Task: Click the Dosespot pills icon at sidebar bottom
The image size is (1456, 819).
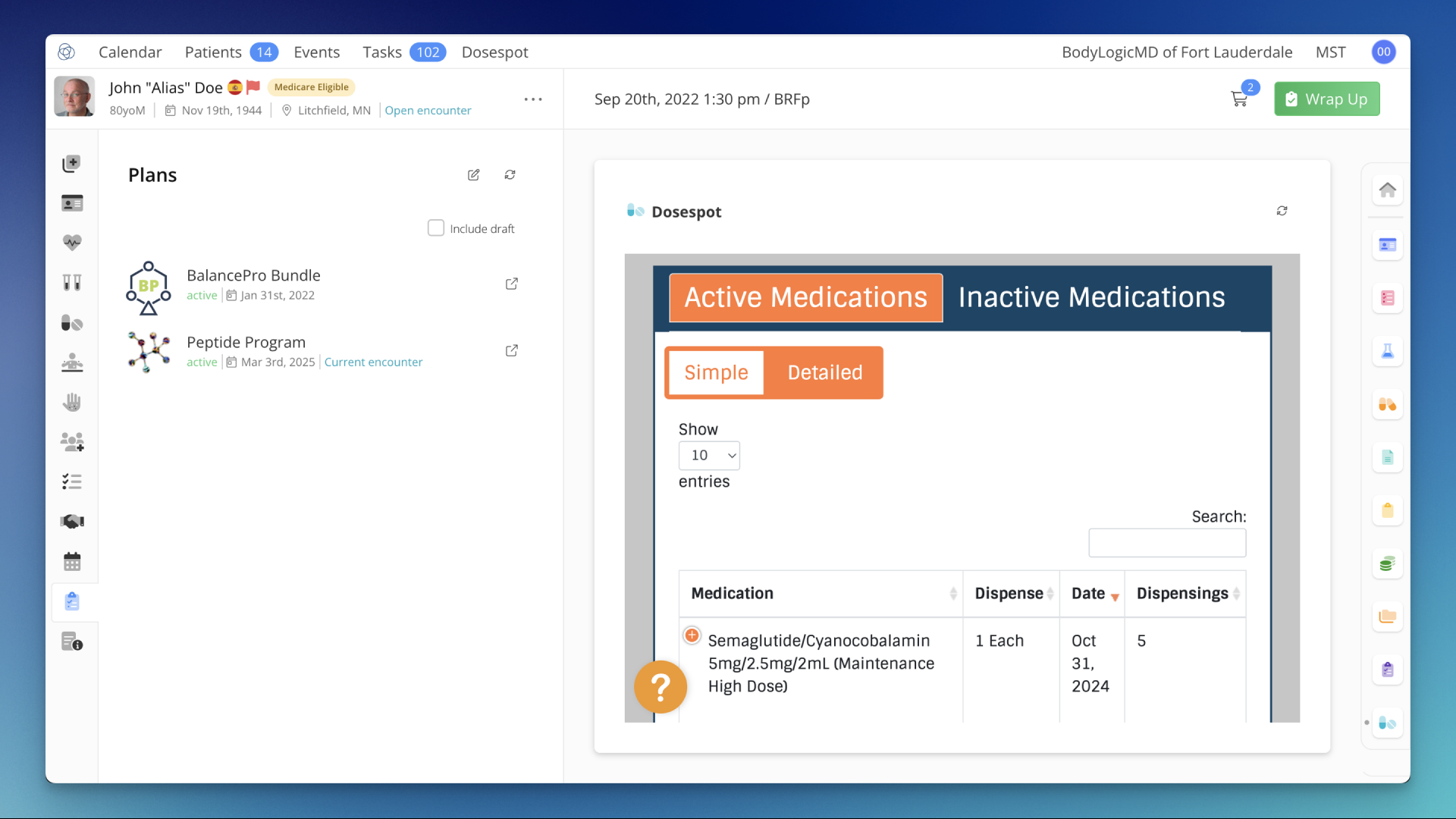Action: point(1388,723)
